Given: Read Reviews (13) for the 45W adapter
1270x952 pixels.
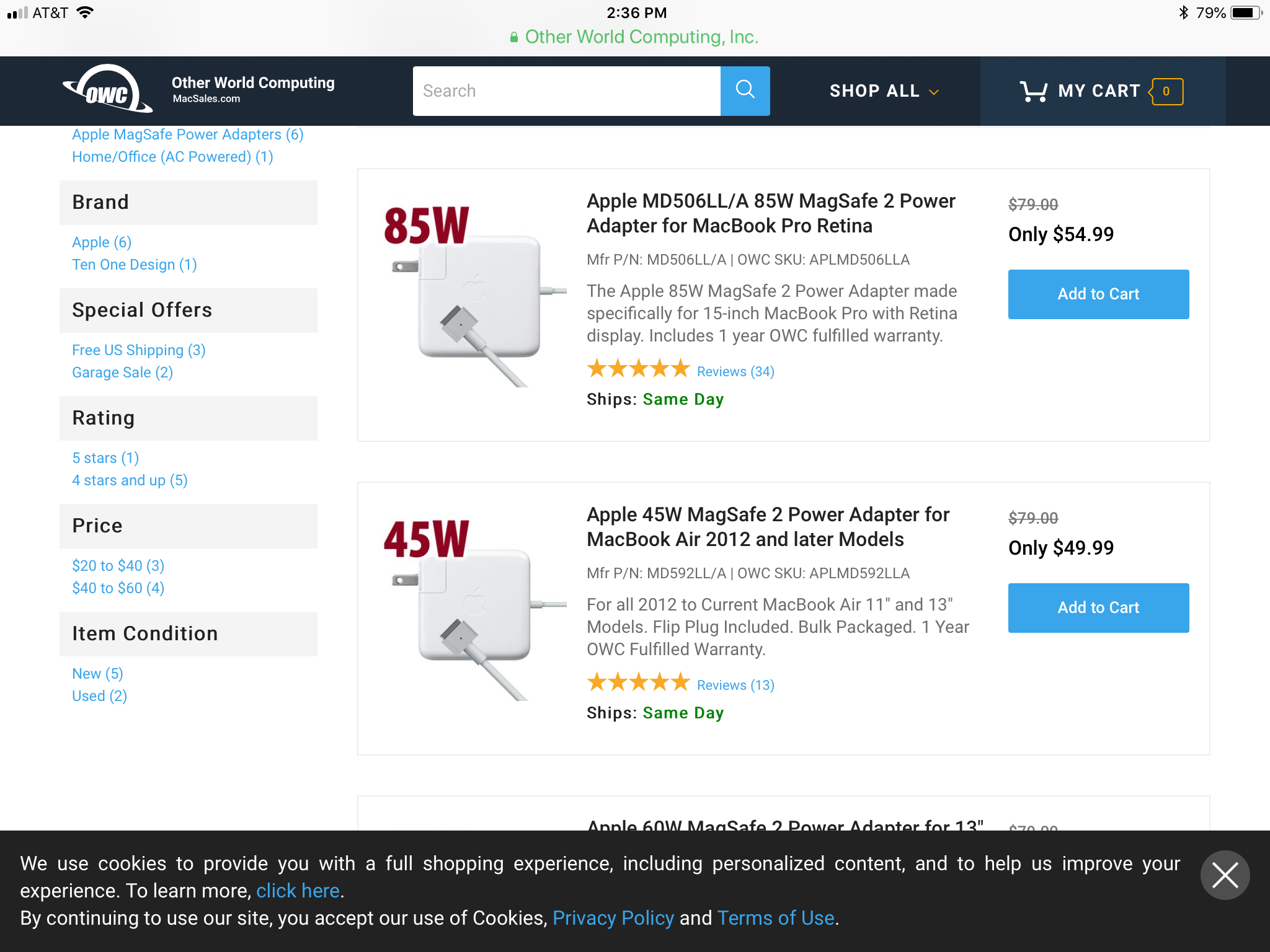Looking at the screenshot, I should [x=735, y=685].
